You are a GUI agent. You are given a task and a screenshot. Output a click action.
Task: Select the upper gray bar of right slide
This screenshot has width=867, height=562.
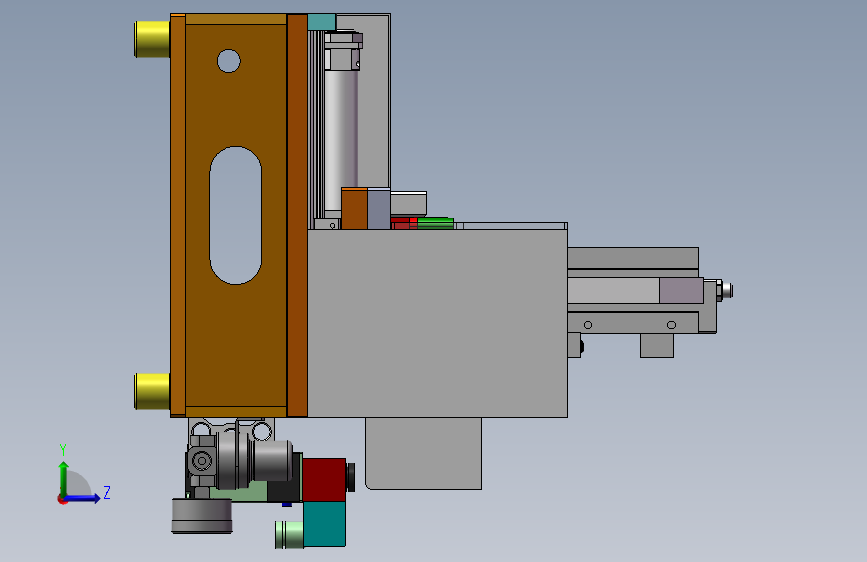coord(633,258)
